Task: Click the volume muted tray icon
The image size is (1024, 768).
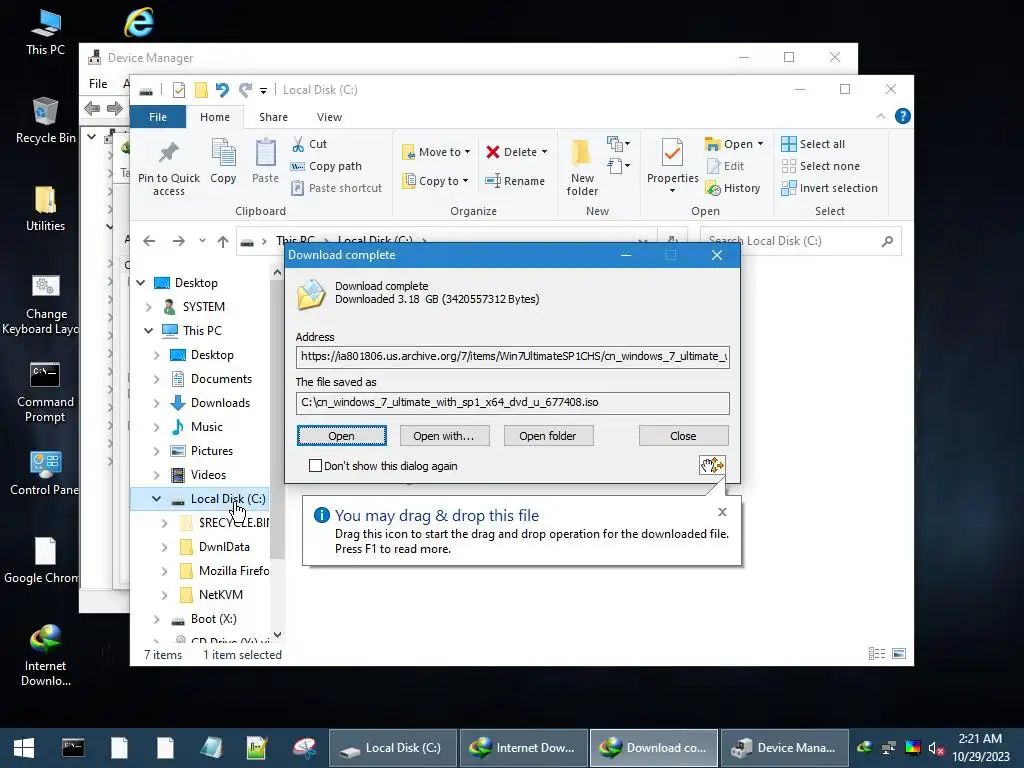Action: click(936, 748)
